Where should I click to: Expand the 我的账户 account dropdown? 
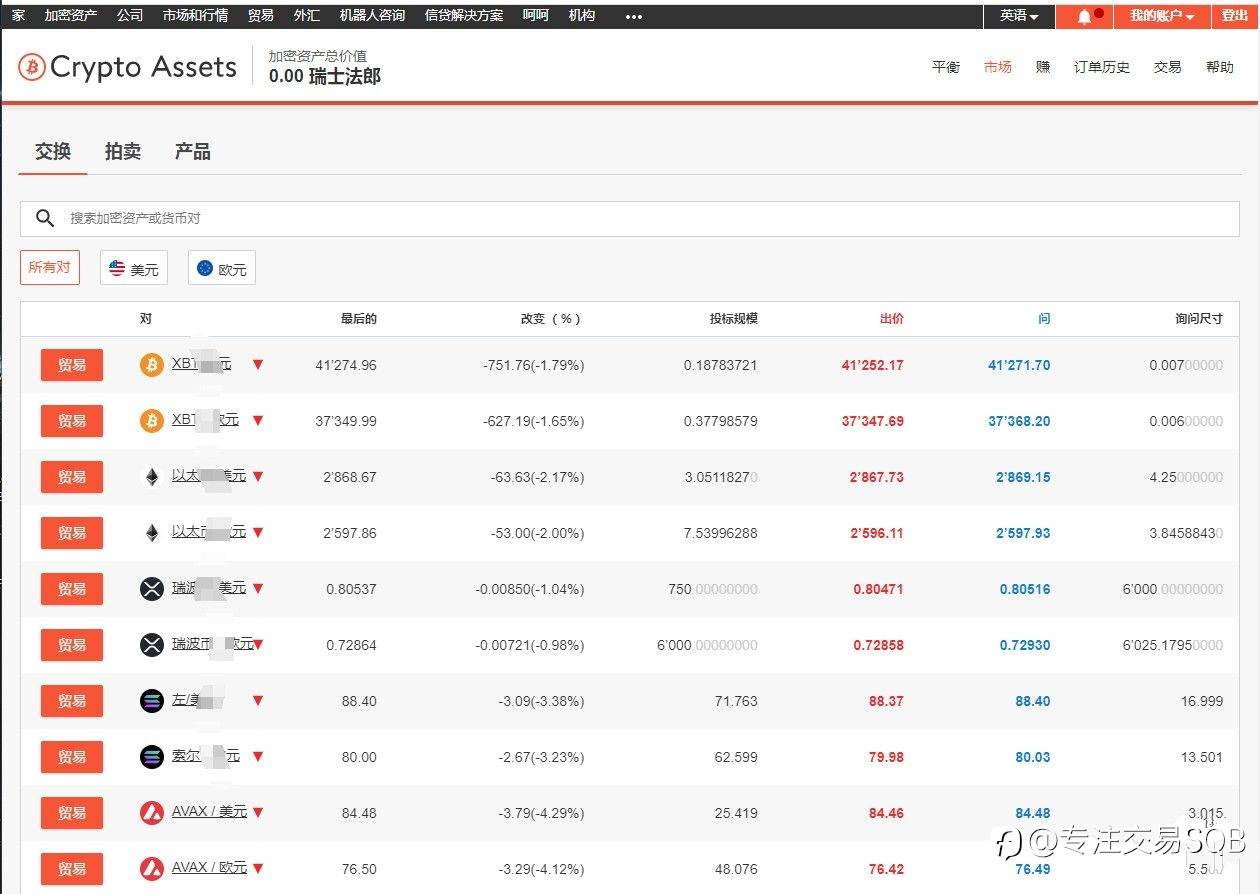(1162, 16)
